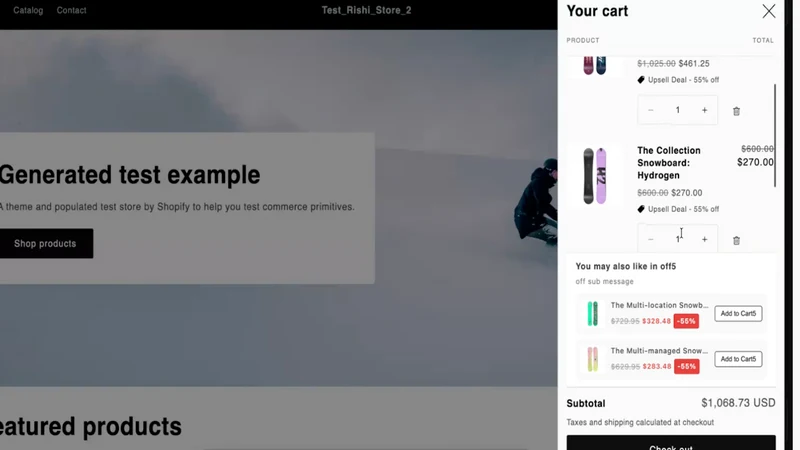Click the Generated test example heading
This screenshot has width=800, height=450.
tap(130, 174)
